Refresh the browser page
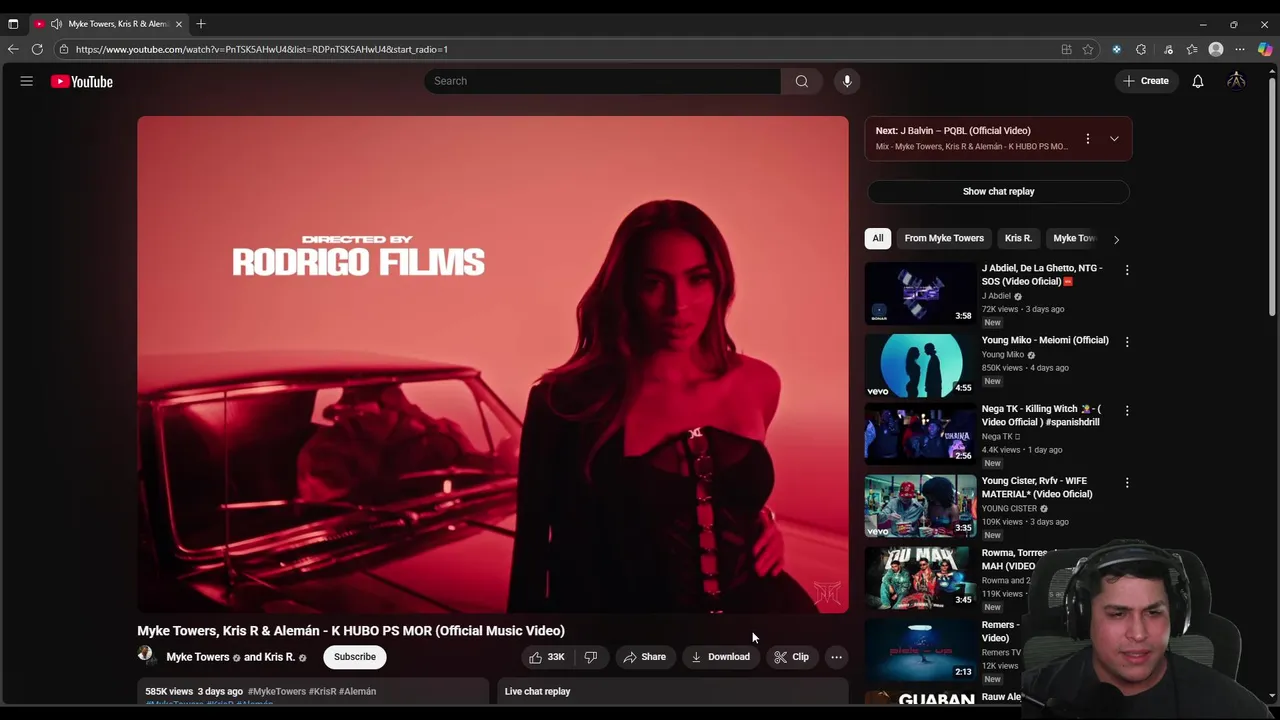Viewport: 1280px width, 720px height. tap(37, 49)
